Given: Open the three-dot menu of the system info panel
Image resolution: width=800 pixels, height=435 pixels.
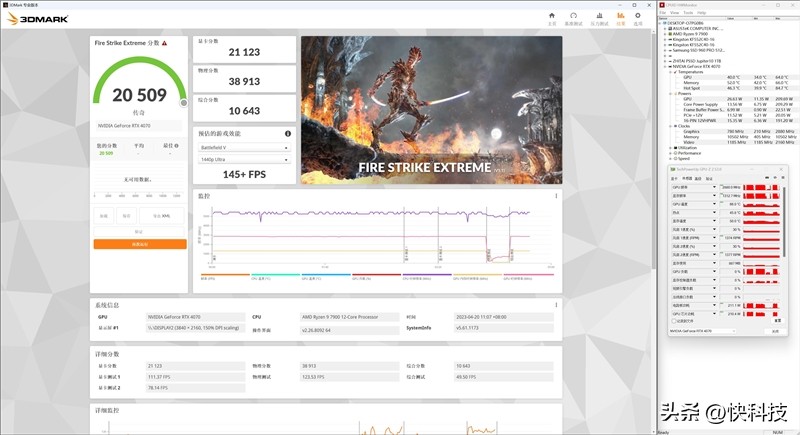Looking at the screenshot, I should [556, 305].
